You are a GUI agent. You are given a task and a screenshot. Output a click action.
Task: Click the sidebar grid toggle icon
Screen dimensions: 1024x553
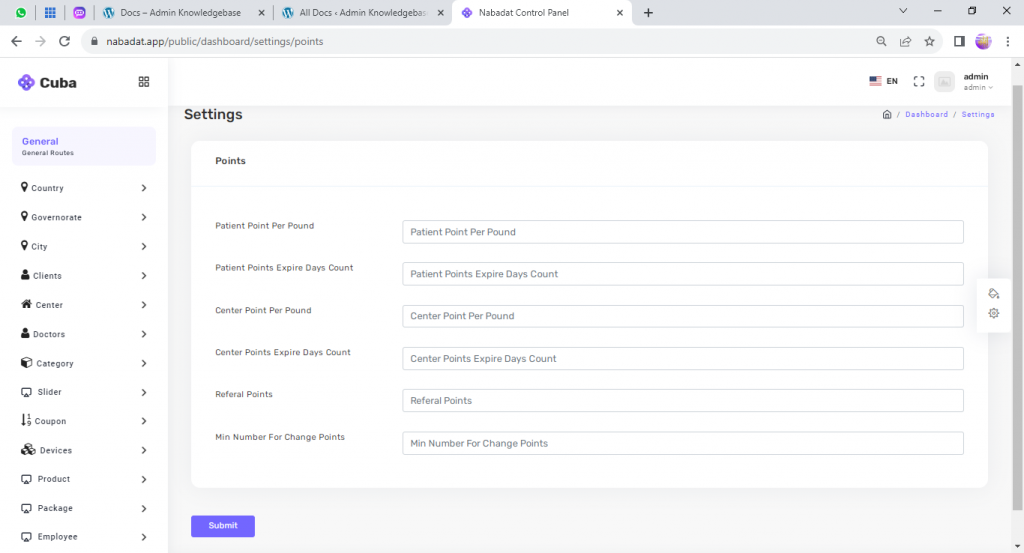(x=144, y=82)
